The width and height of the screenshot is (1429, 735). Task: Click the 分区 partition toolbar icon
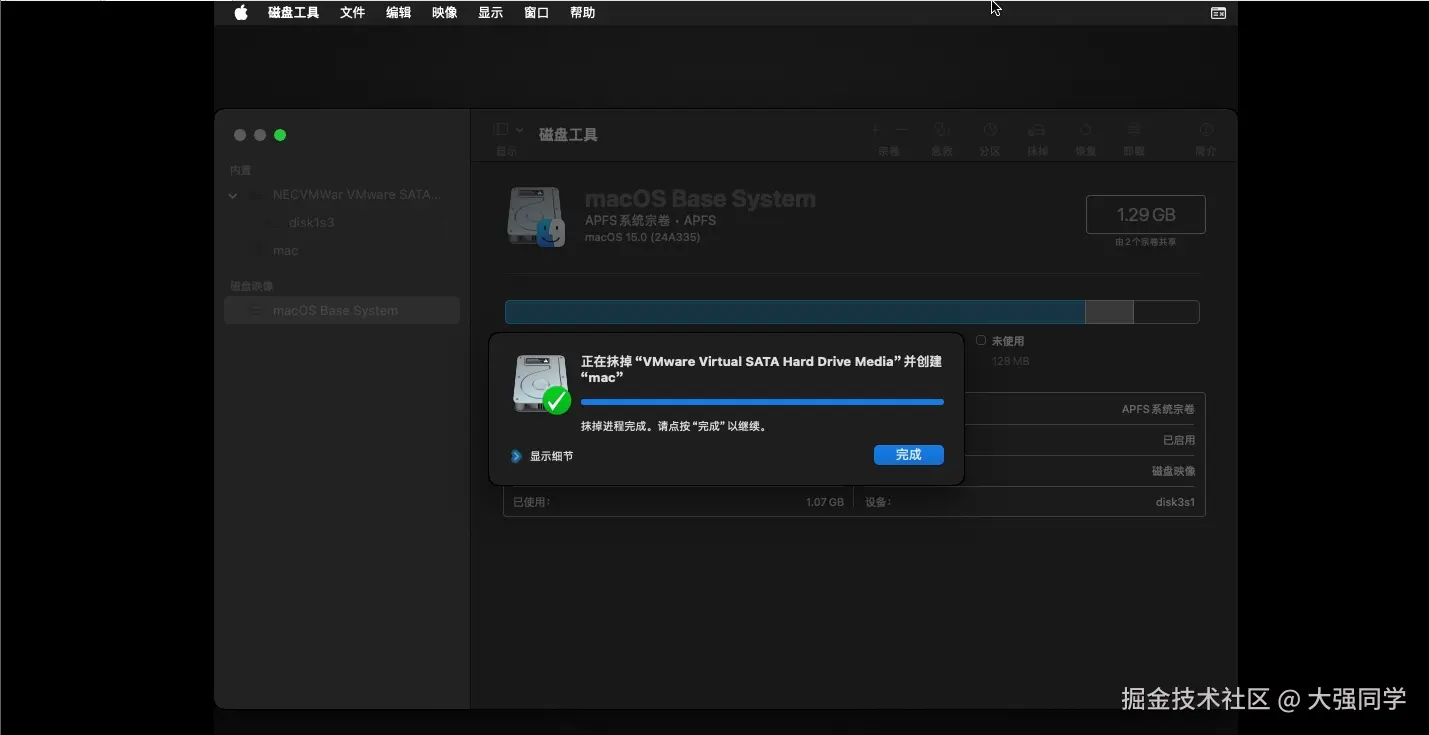pyautogui.click(x=990, y=130)
